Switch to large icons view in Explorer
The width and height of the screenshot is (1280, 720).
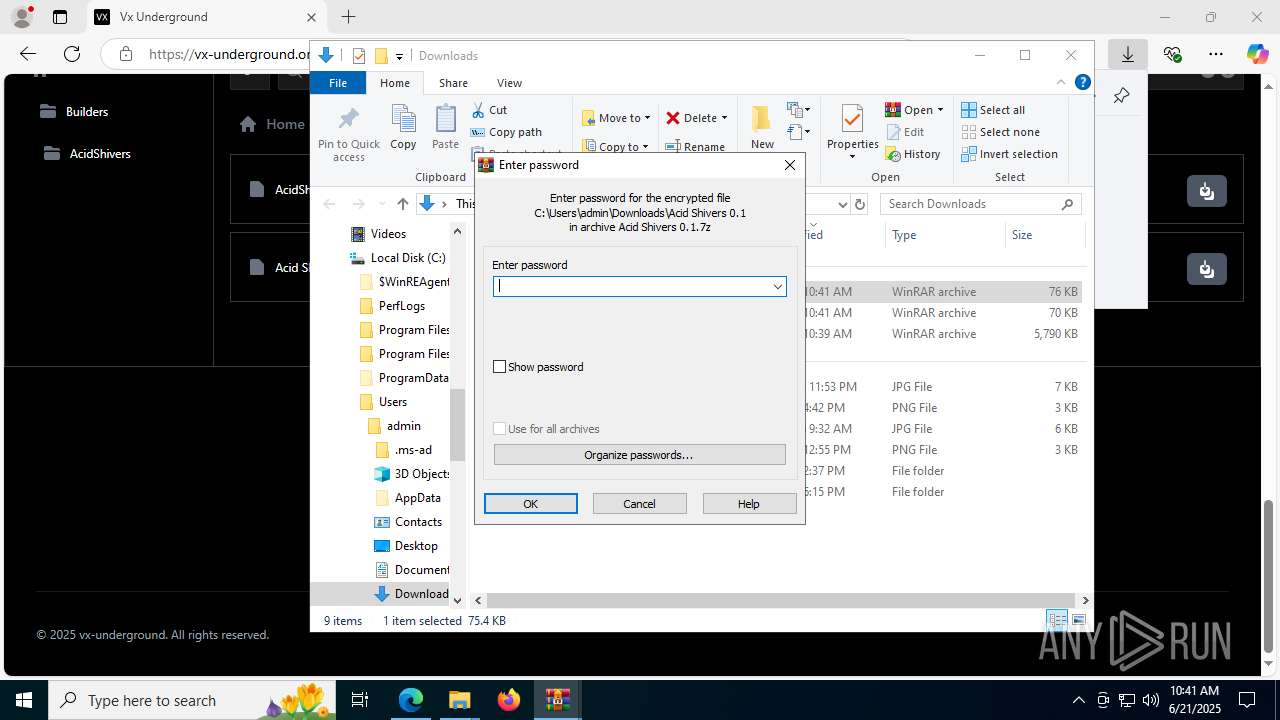click(1078, 620)
